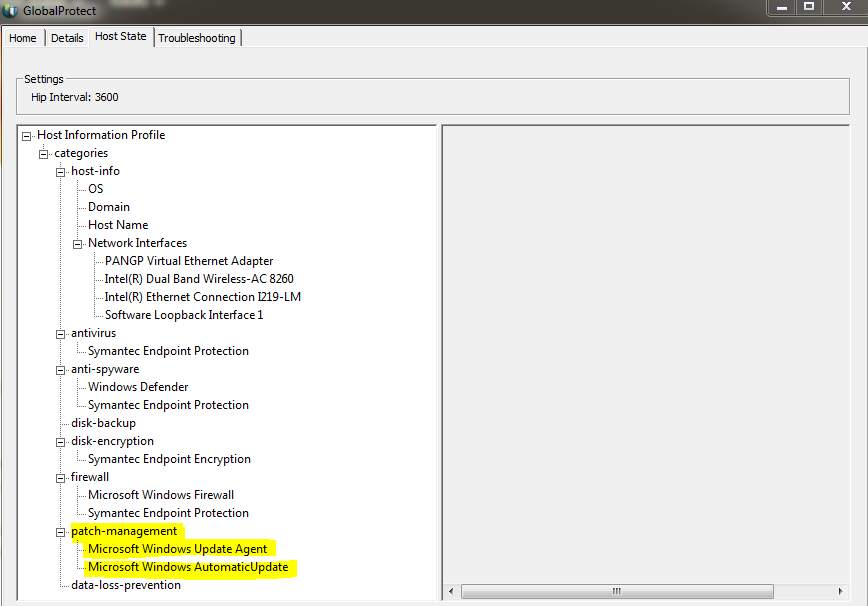
Task: Select the disk-backup category
Action: click(104, 423)
